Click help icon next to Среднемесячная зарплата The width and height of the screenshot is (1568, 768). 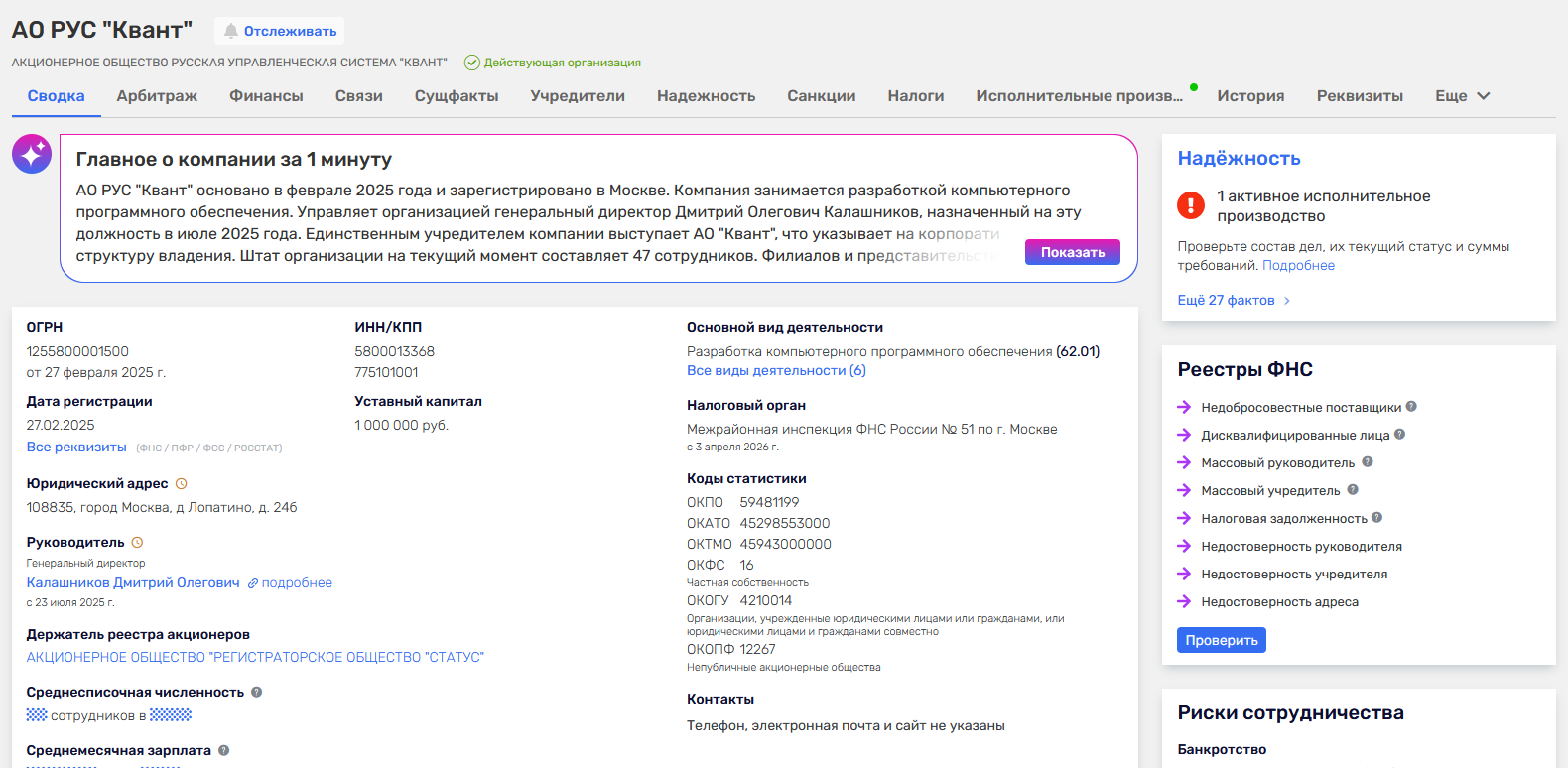point(224,750)
